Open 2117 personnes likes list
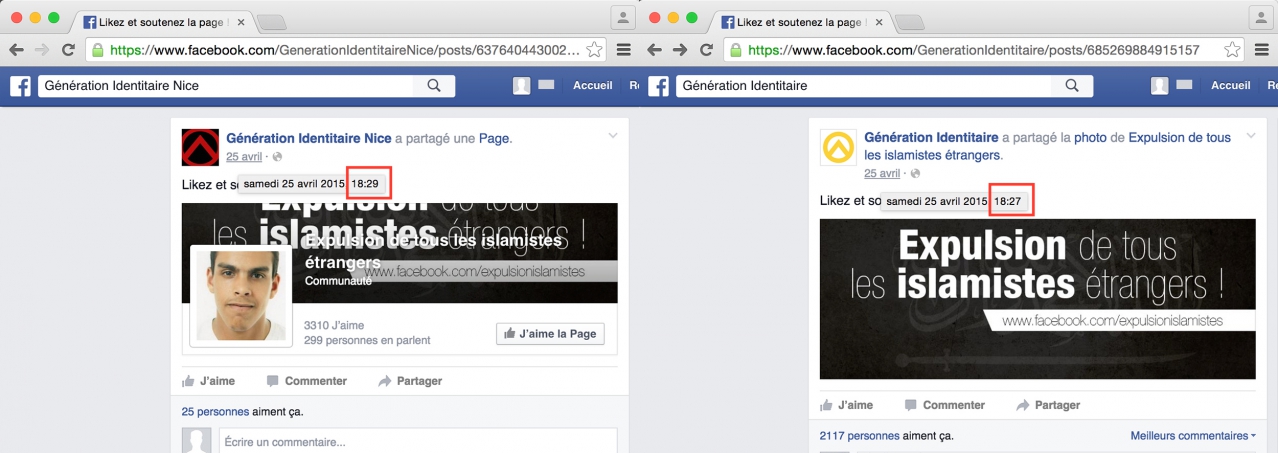This screenshot has width=1278, height=453. tap(859, 436)
